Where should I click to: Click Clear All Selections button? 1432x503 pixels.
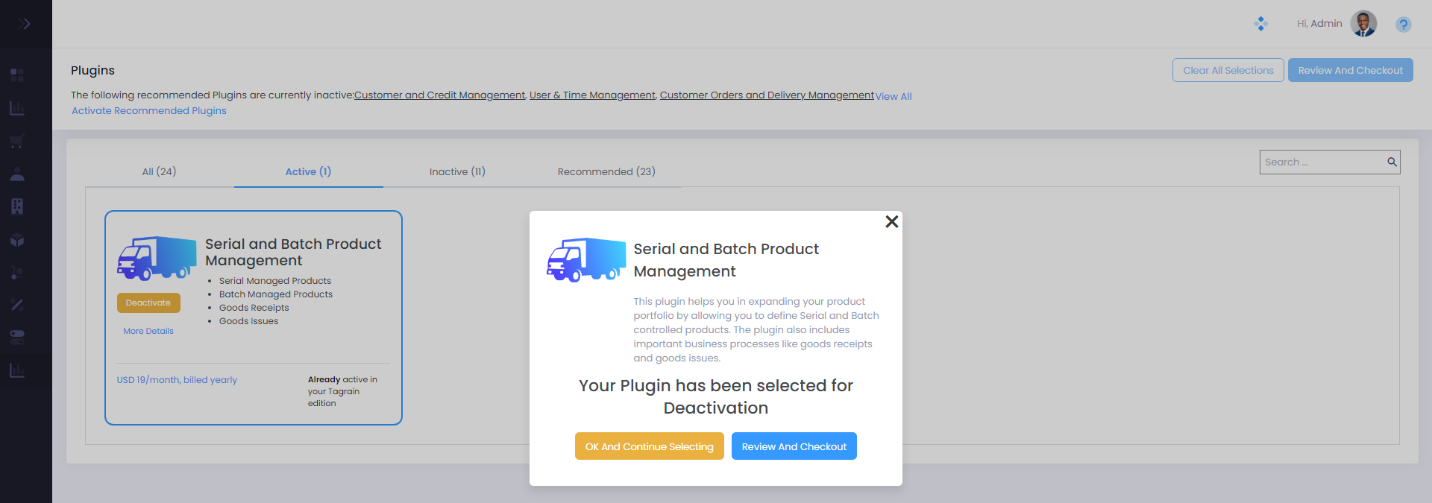click(1228, 70)
